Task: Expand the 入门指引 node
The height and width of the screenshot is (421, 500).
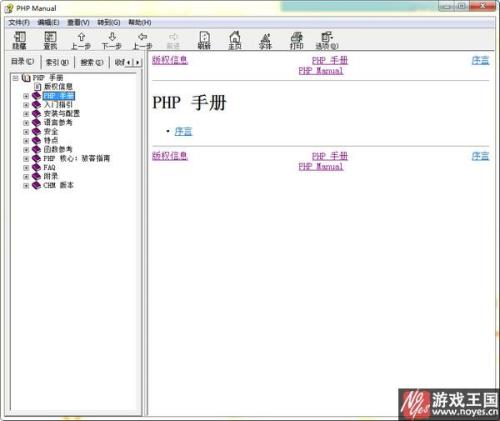Action: point(26,105)
